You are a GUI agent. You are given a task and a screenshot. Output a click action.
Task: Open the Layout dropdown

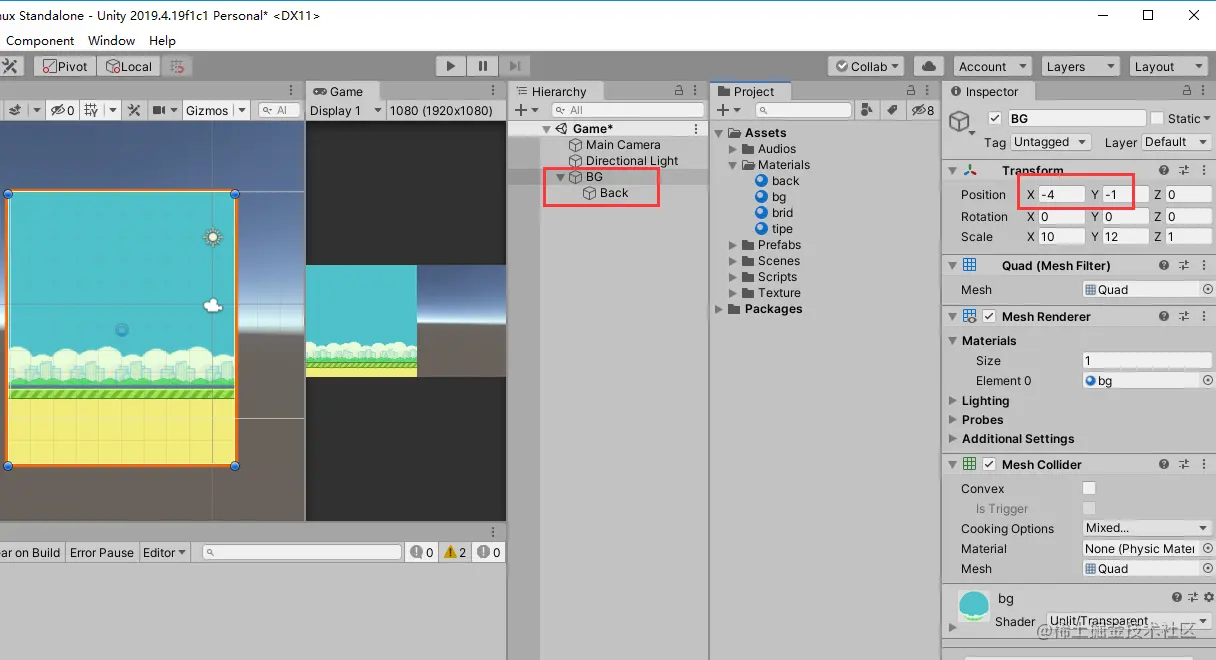1167,66
